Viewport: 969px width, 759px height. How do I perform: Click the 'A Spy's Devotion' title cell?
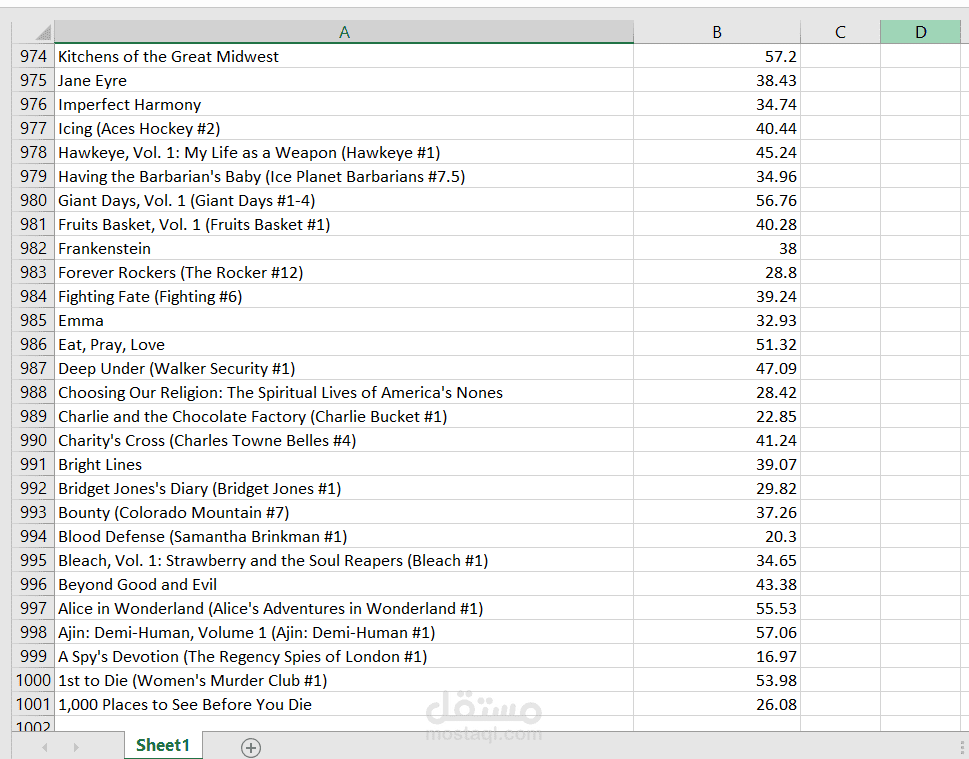(344, 656)
